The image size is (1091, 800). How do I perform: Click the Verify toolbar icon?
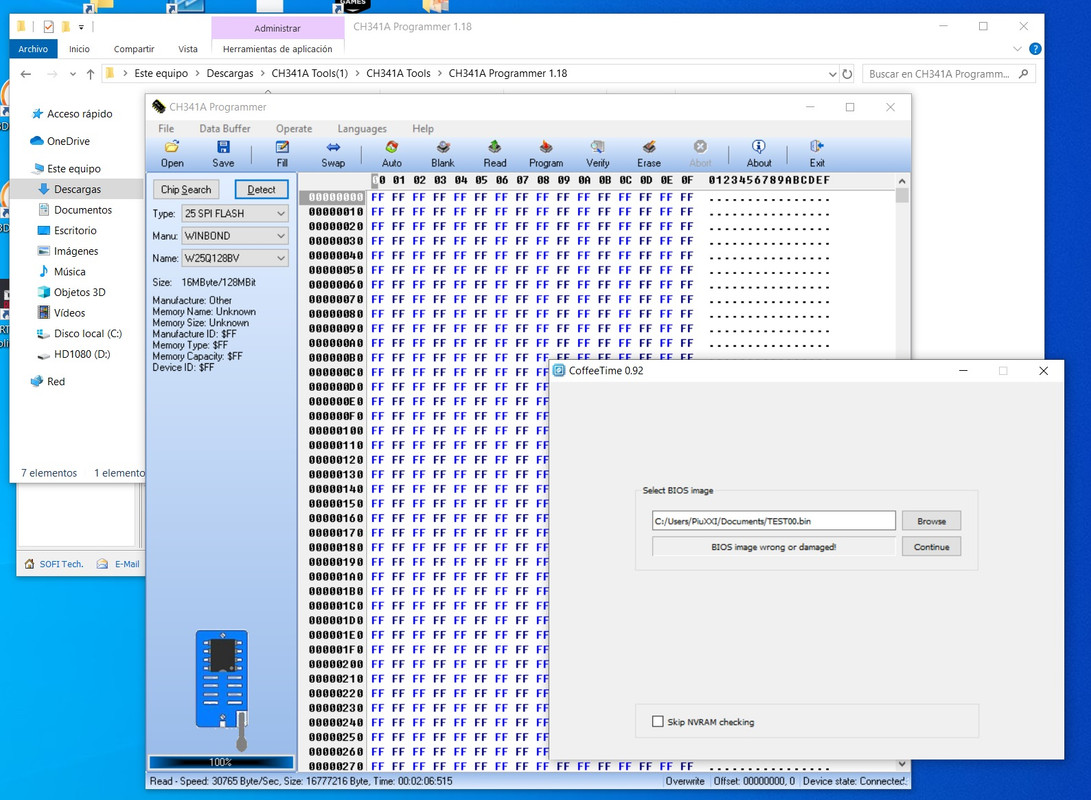[x=598, y=154]
